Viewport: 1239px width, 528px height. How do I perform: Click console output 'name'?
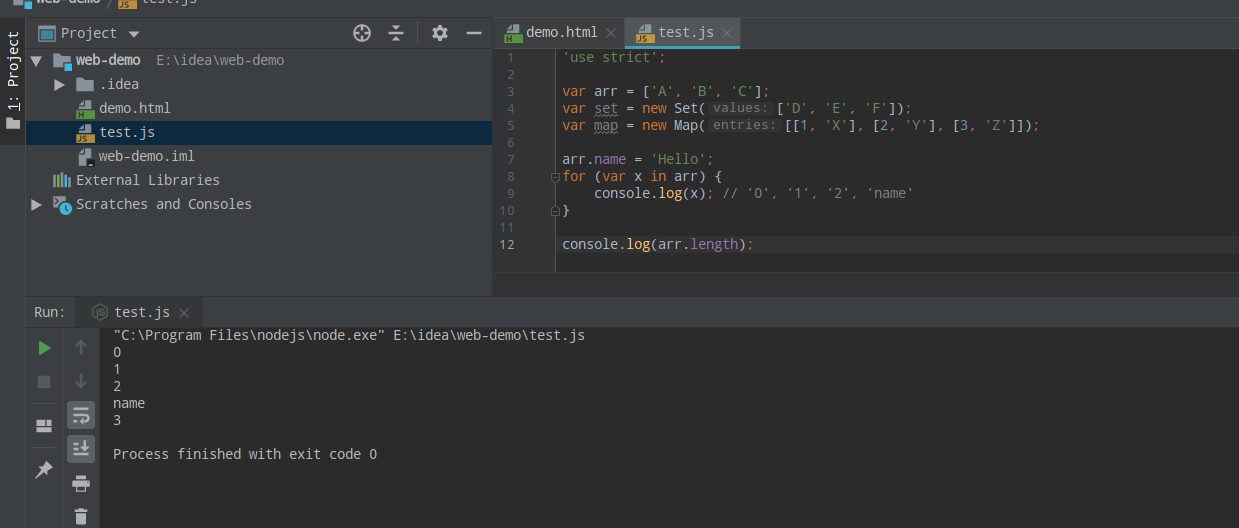(x=129, y=403)
